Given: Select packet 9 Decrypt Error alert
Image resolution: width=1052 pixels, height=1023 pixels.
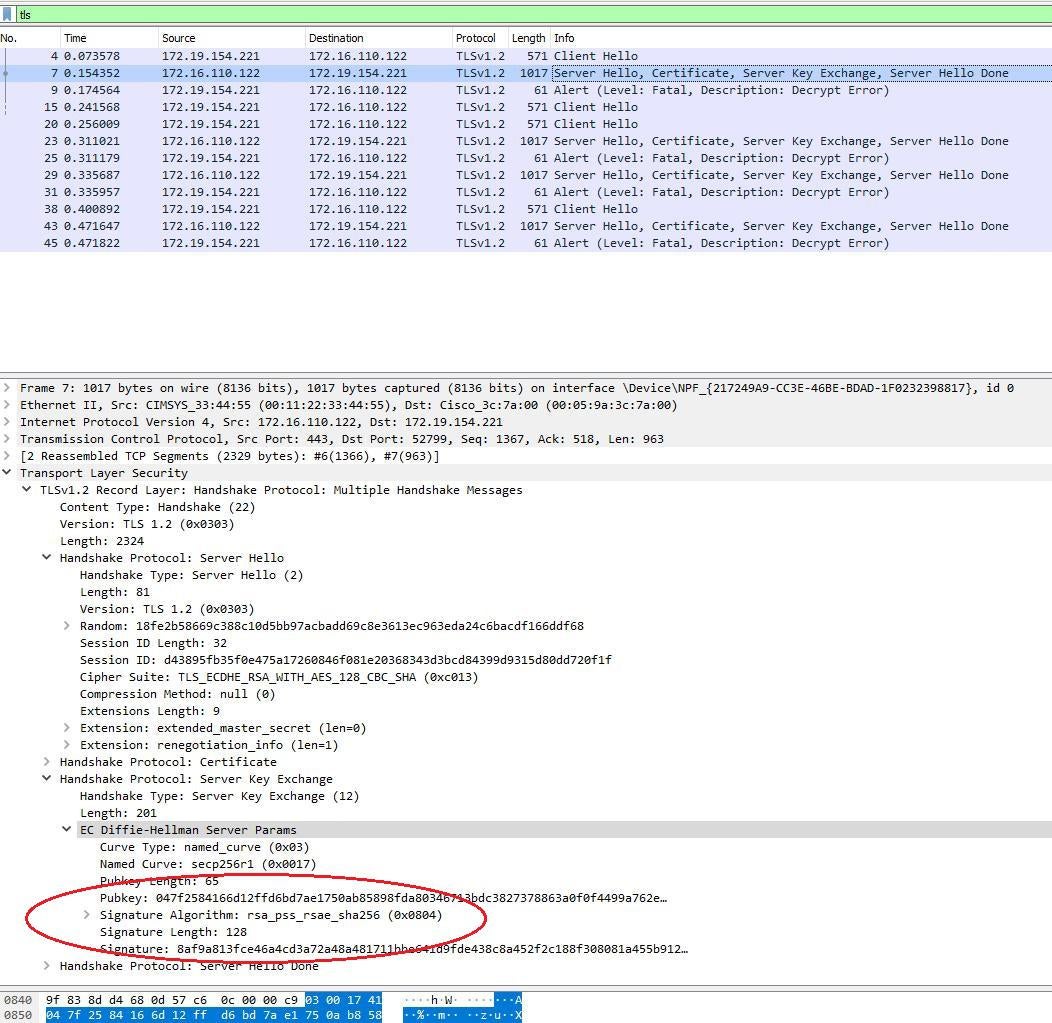Looking at the screenshot, I should click(x=526, y=90).
